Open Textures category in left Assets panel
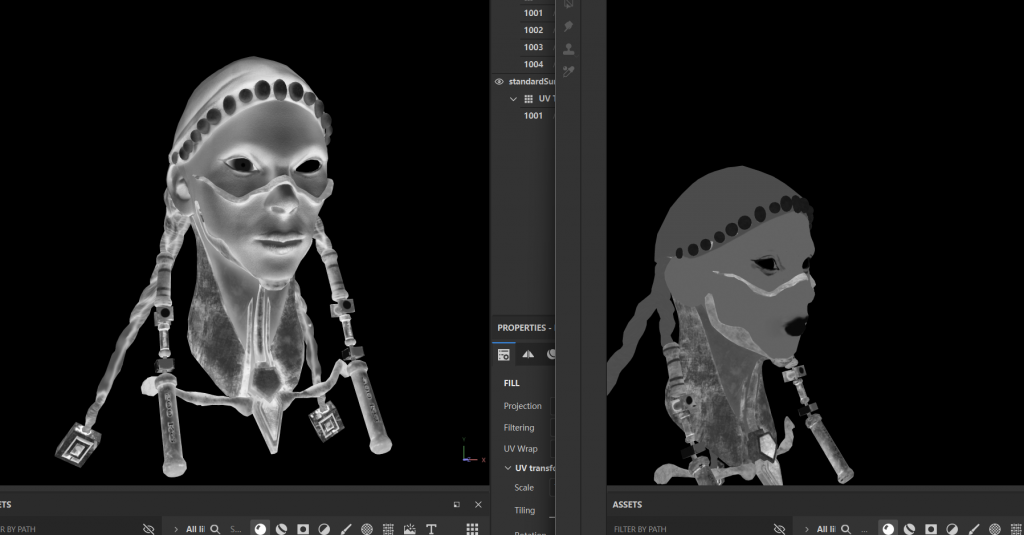Screen dimensions: 1024x535 point(389,529)
